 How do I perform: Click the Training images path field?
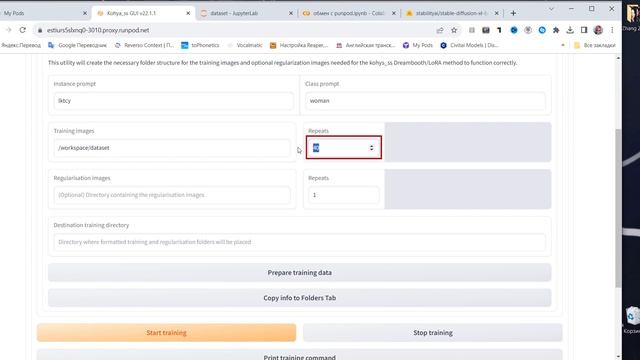tap(172, 148)
